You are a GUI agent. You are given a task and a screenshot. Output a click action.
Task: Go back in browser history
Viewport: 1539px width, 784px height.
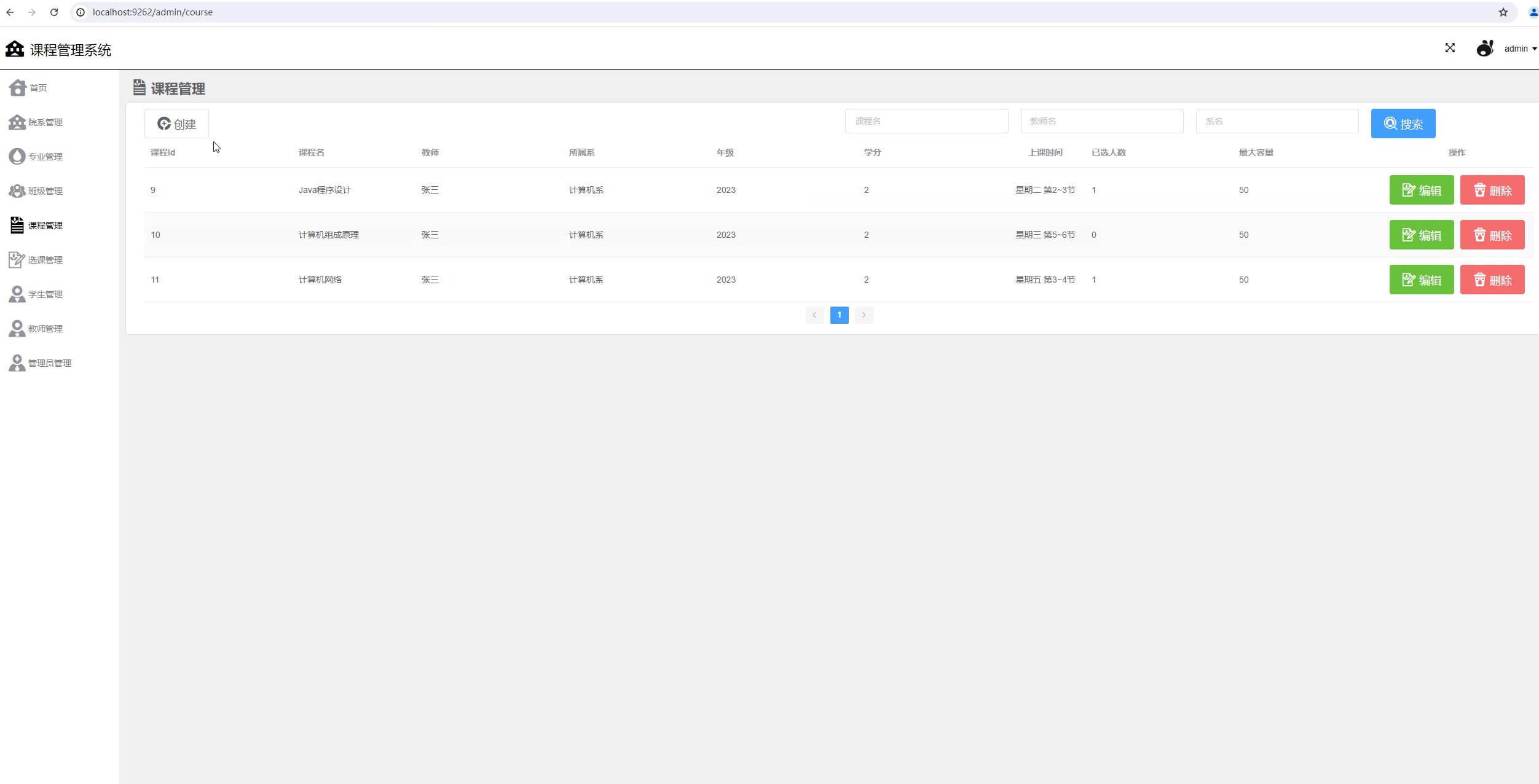tap(10, 12)
